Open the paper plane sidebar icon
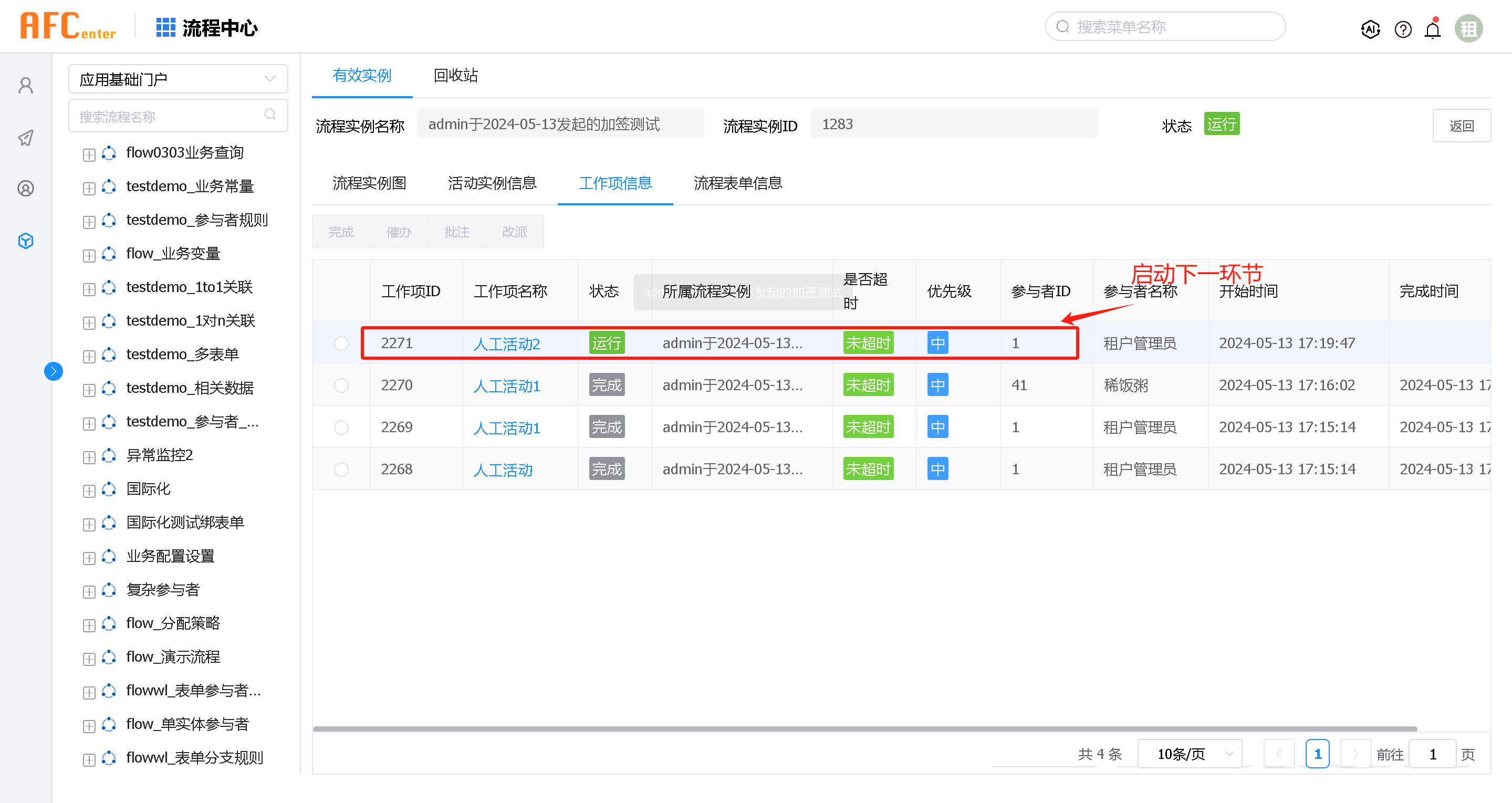 click(x=26, y=138)
